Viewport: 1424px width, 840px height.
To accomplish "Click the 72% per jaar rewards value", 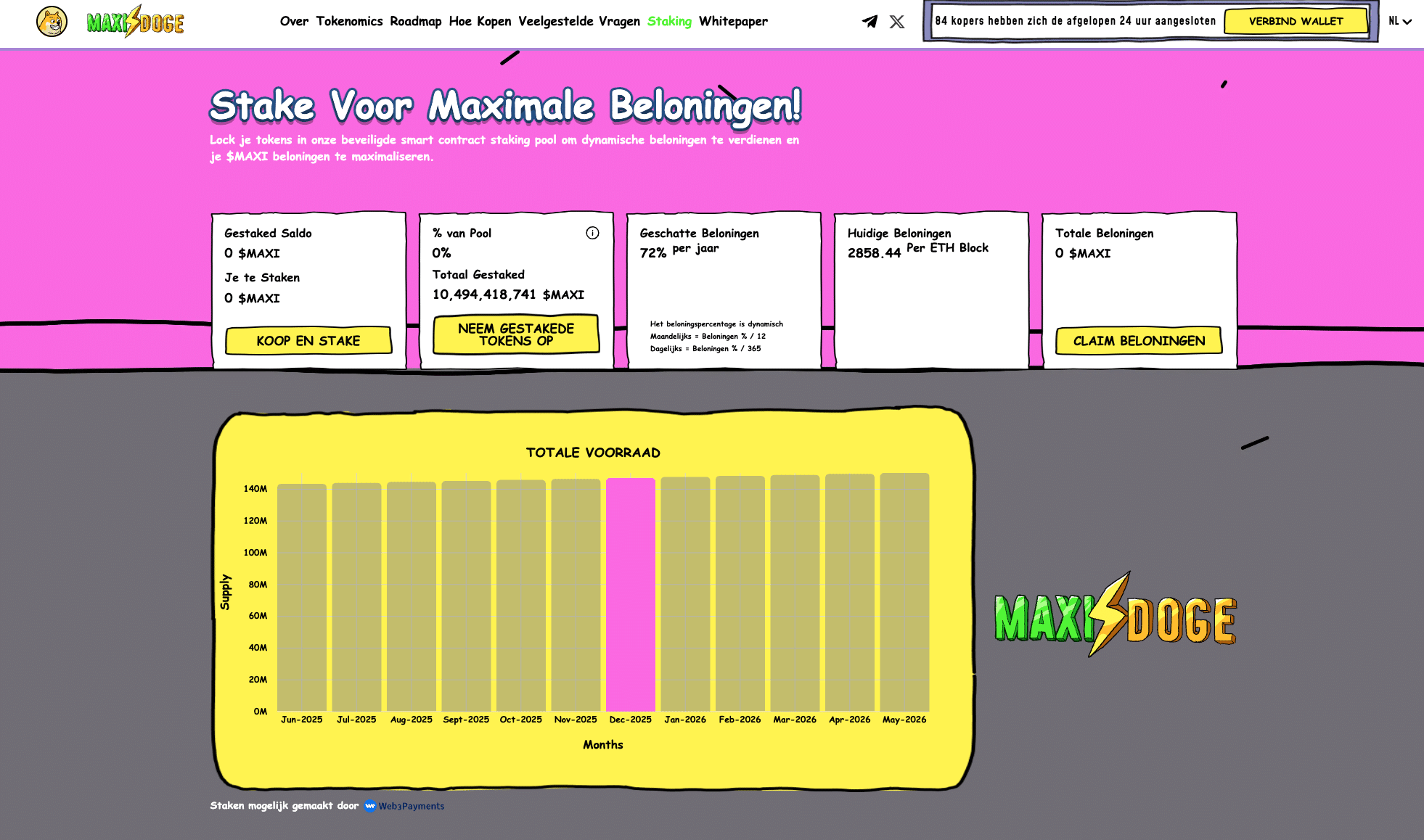I will (x=679, y=251).
